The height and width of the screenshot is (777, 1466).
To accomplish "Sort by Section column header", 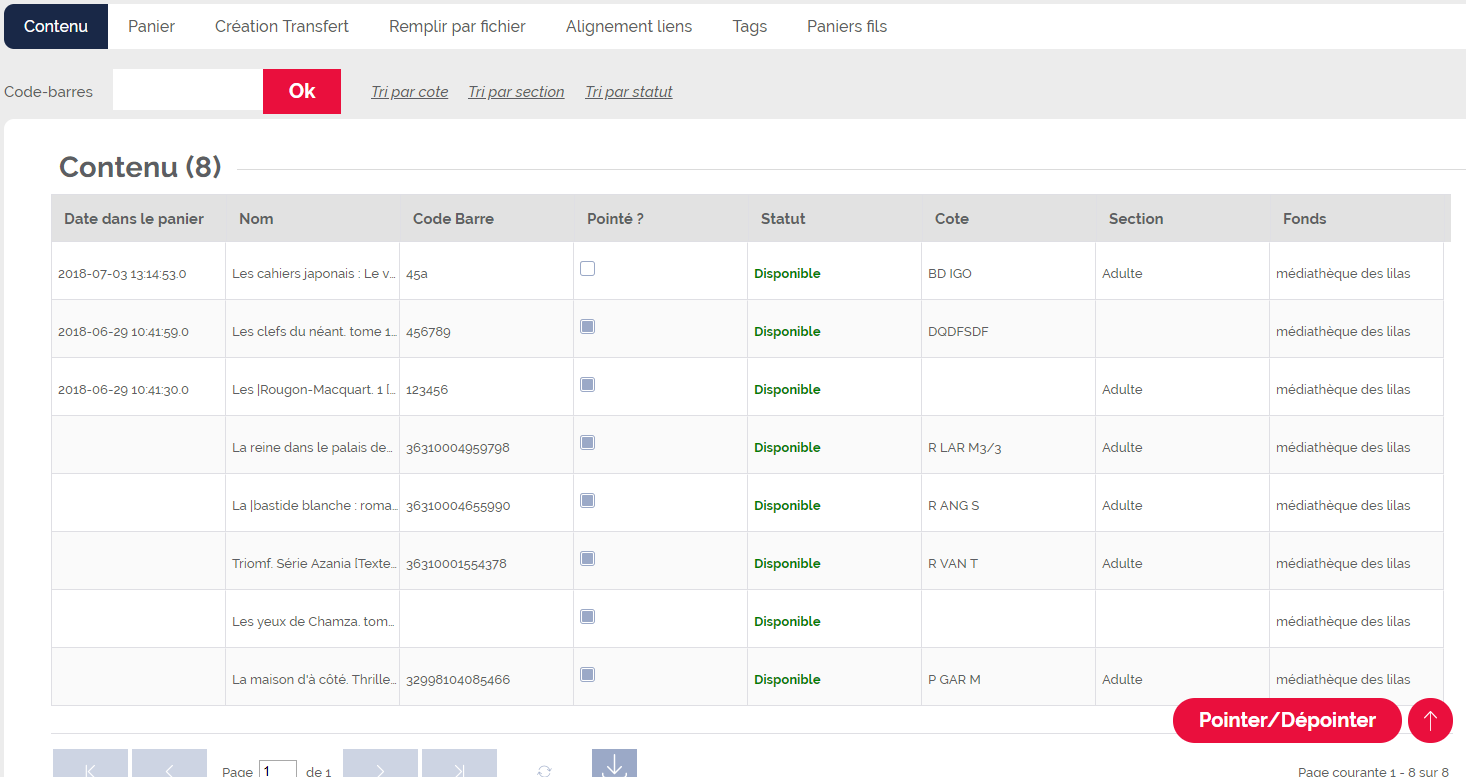I will (x=1182, y=218).
